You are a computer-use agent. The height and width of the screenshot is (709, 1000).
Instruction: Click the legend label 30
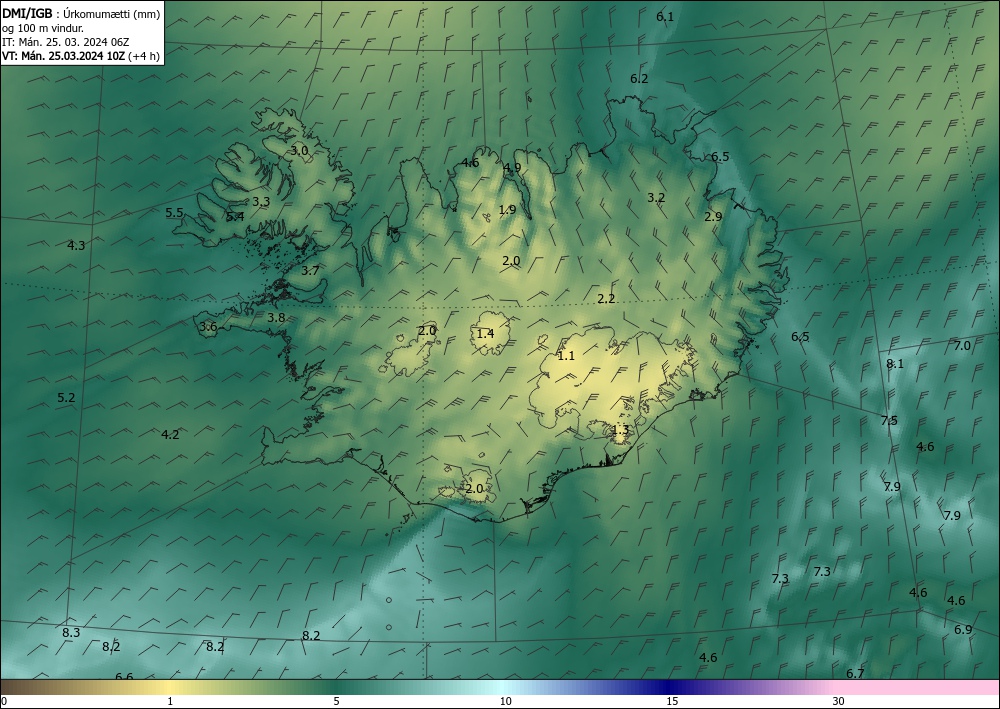tap(839, 702)
